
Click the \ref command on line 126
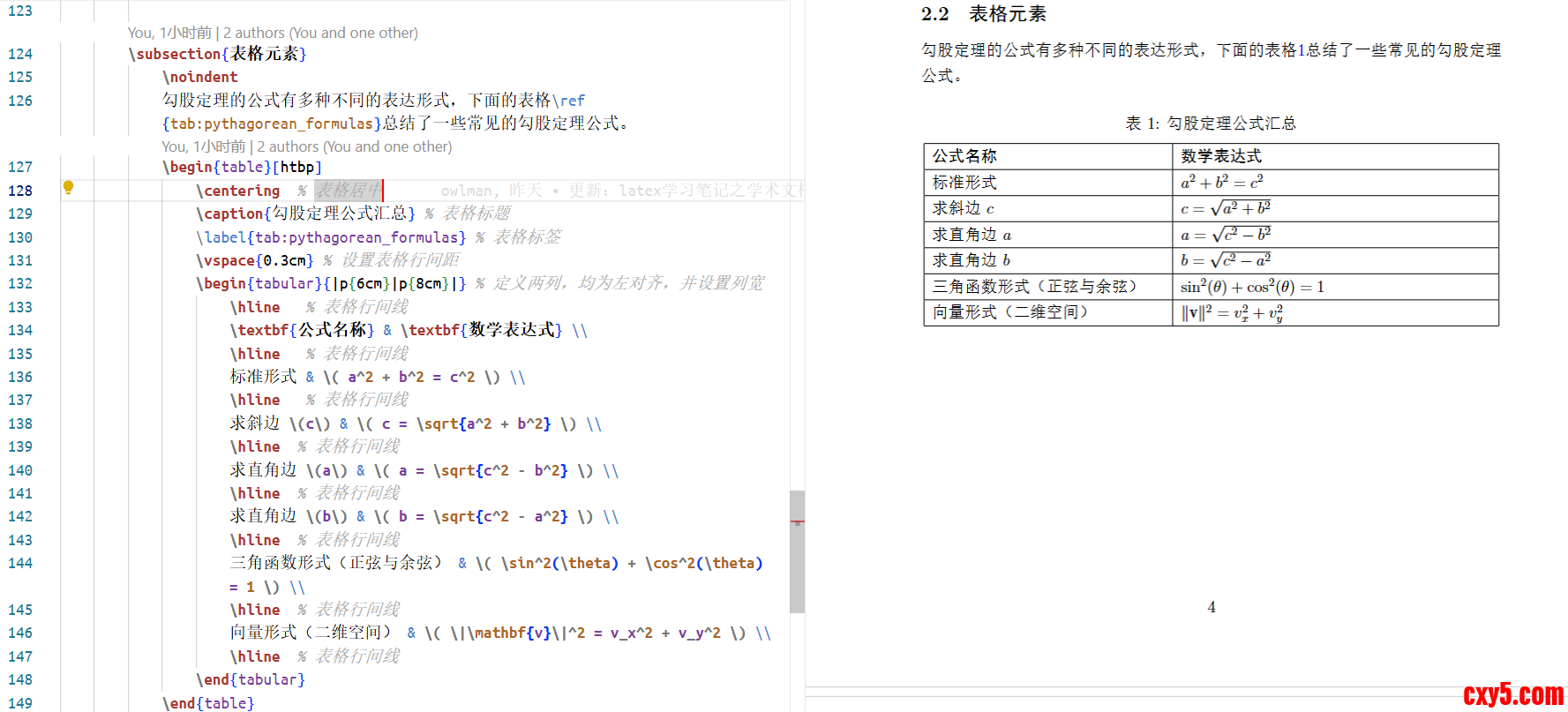pos(568,101)
